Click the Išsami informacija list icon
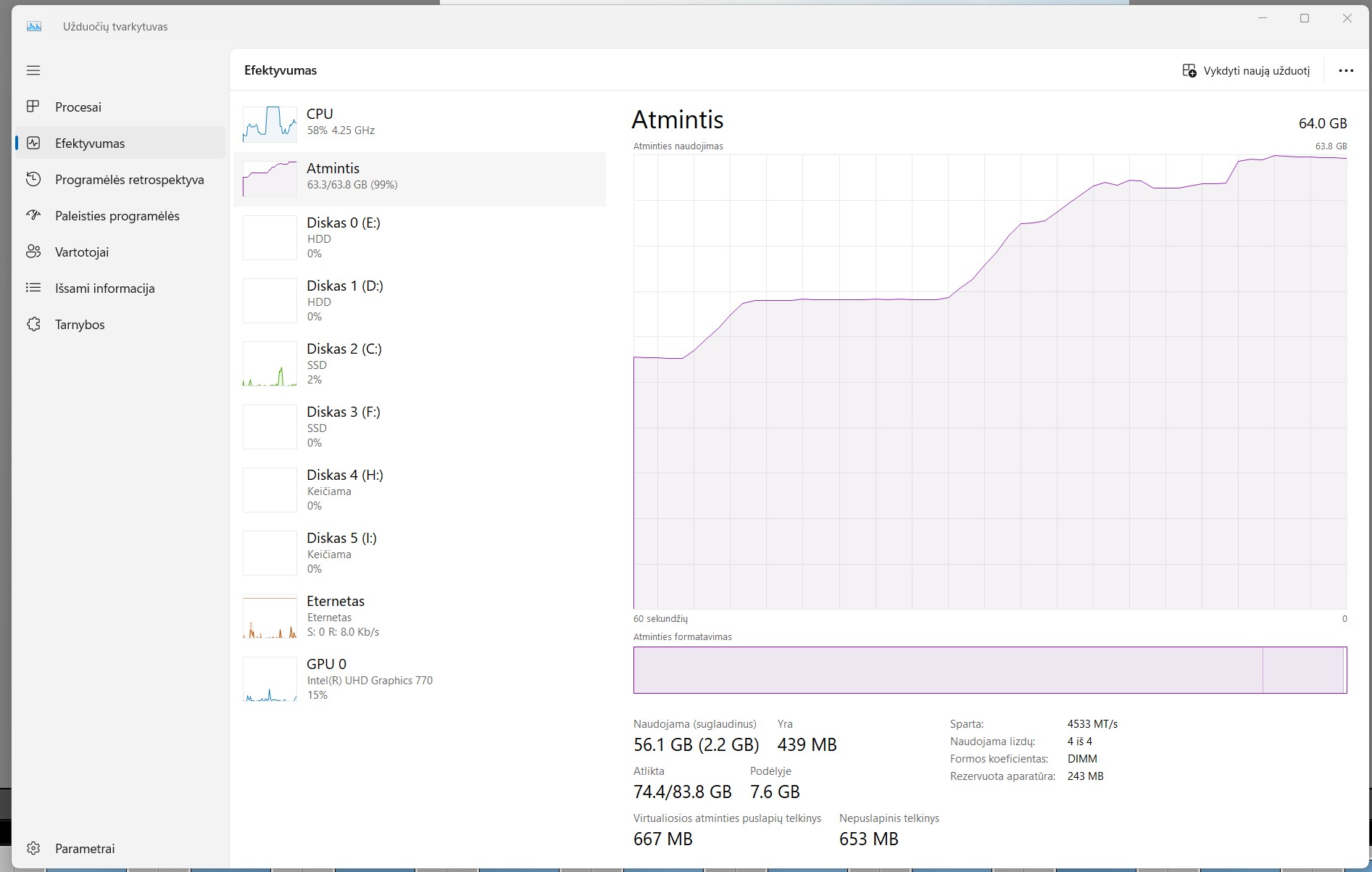The height and width of the screenshot is (872, 1372). click(x=33, y=288)
